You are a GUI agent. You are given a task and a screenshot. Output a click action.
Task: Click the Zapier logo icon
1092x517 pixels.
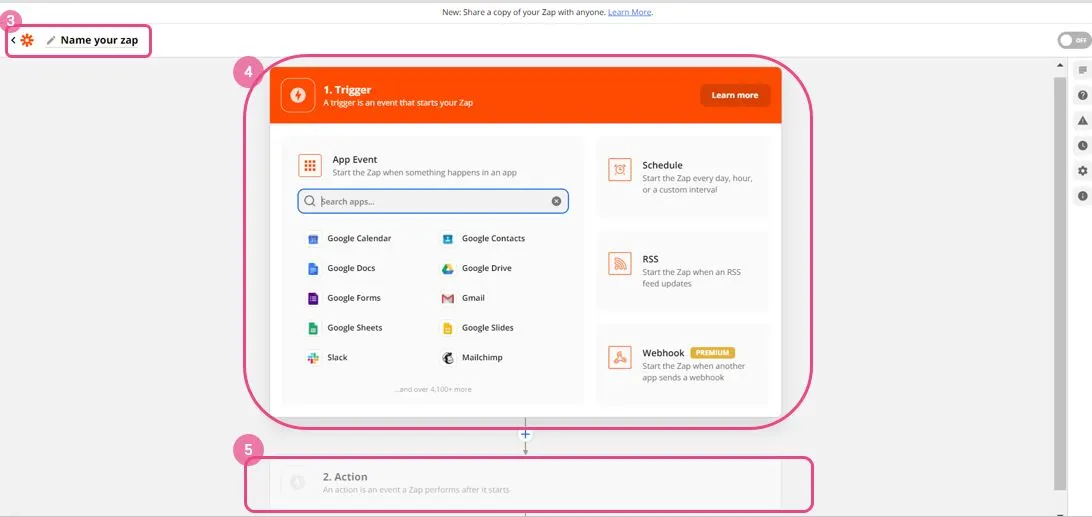(27, 40)
